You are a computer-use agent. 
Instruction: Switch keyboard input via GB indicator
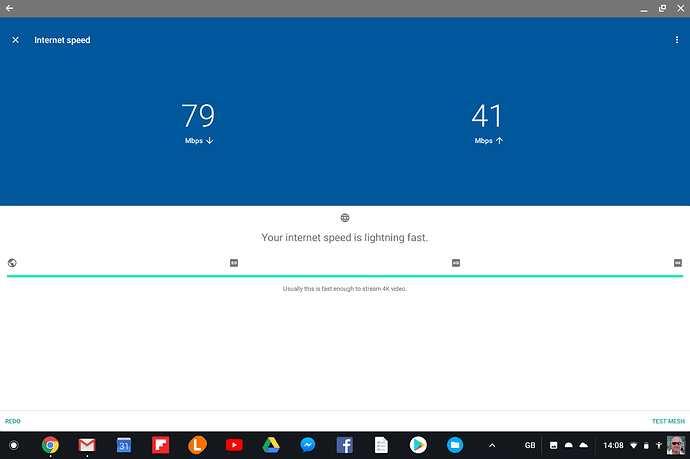(529, 445)
